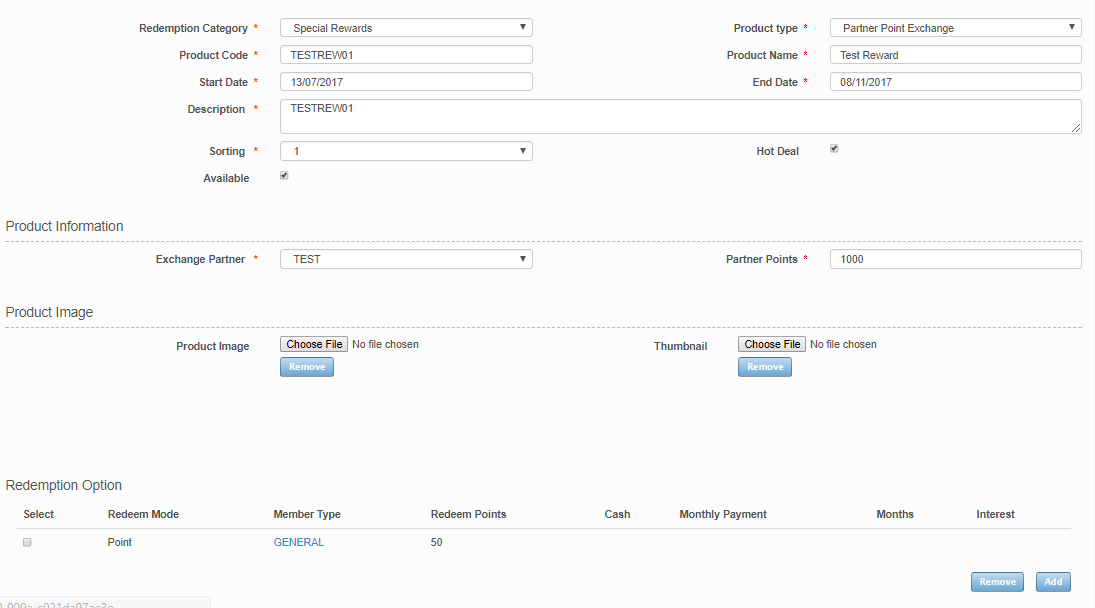Open the GENERAL member type link
This screenshot has width=1095, height=608.
click(298, 542)
